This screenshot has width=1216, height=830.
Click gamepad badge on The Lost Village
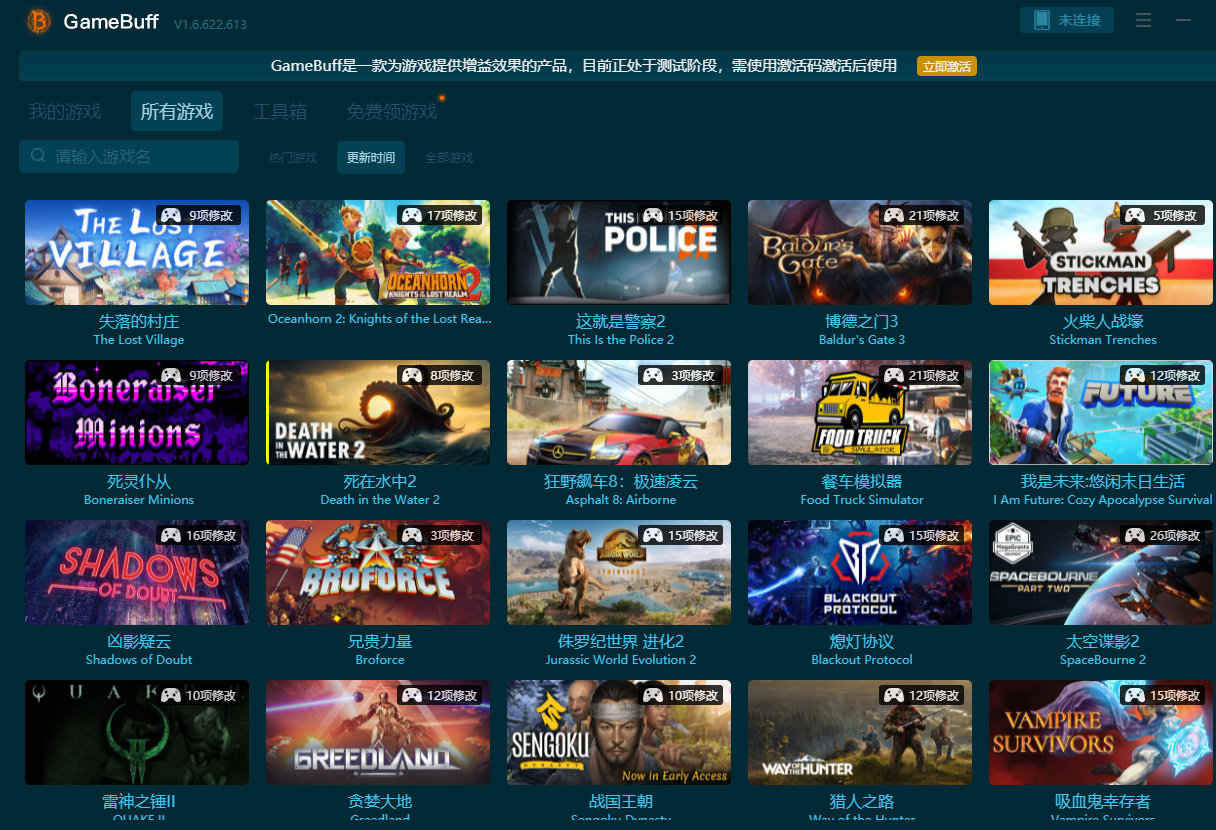[171, 215]
